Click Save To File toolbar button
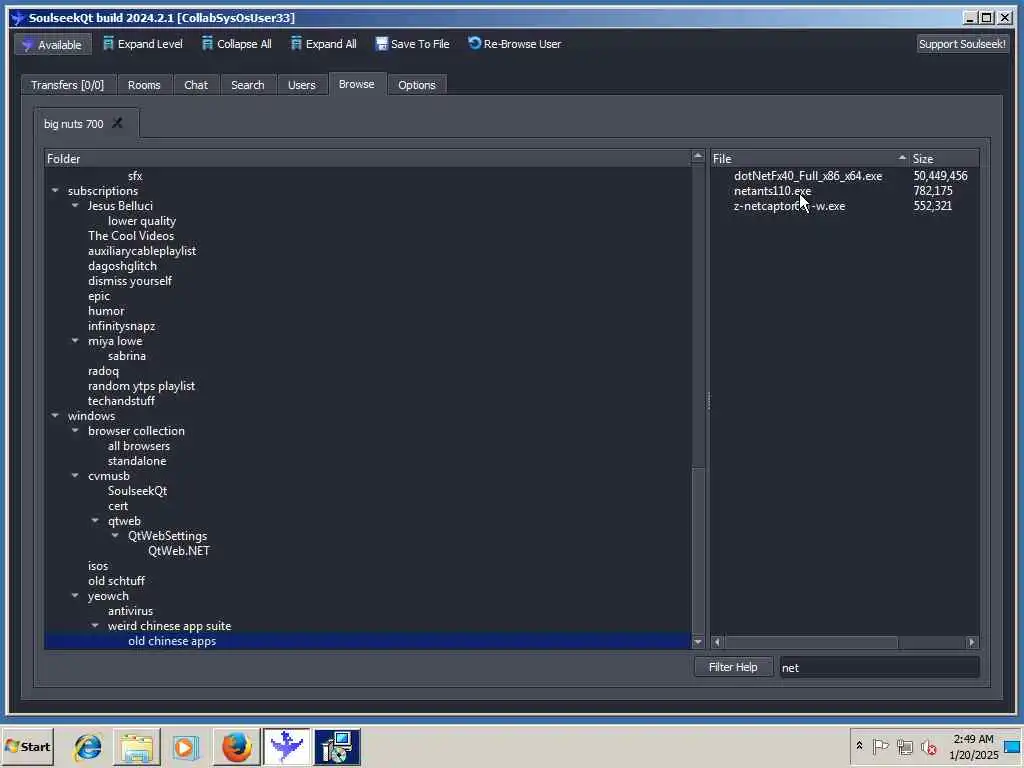Screen dimensions: 1024x768 413,44
